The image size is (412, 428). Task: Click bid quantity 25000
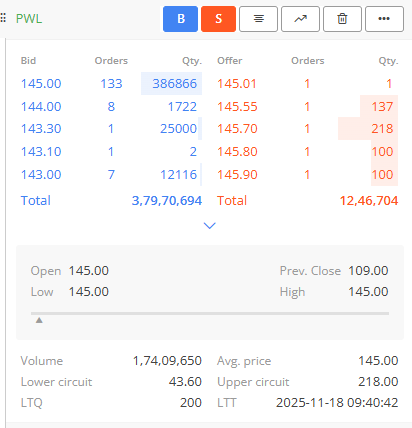(x=178, y=129)
